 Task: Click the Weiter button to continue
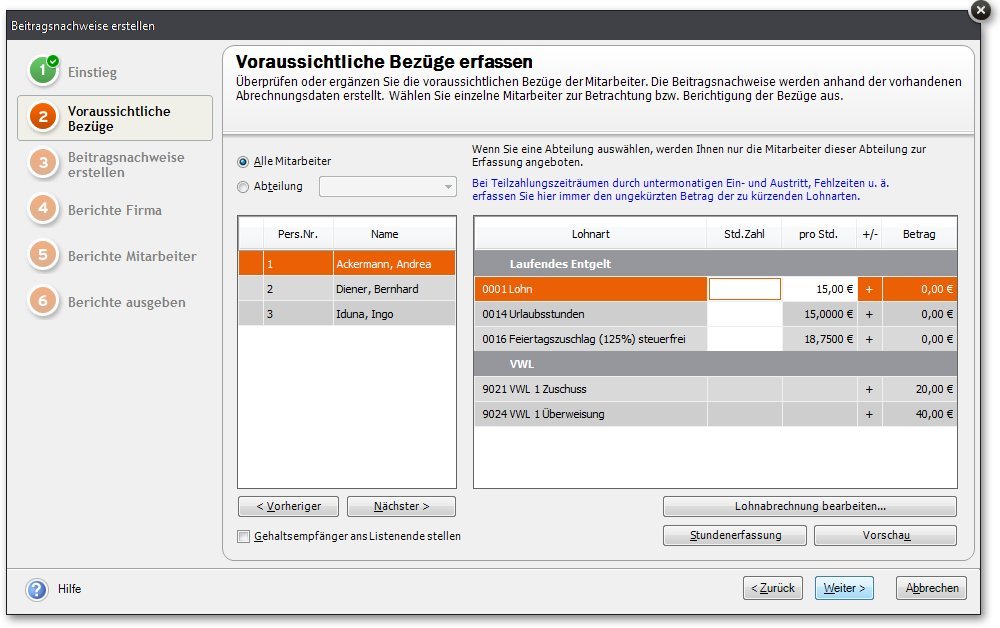click(x=845, y=588)
